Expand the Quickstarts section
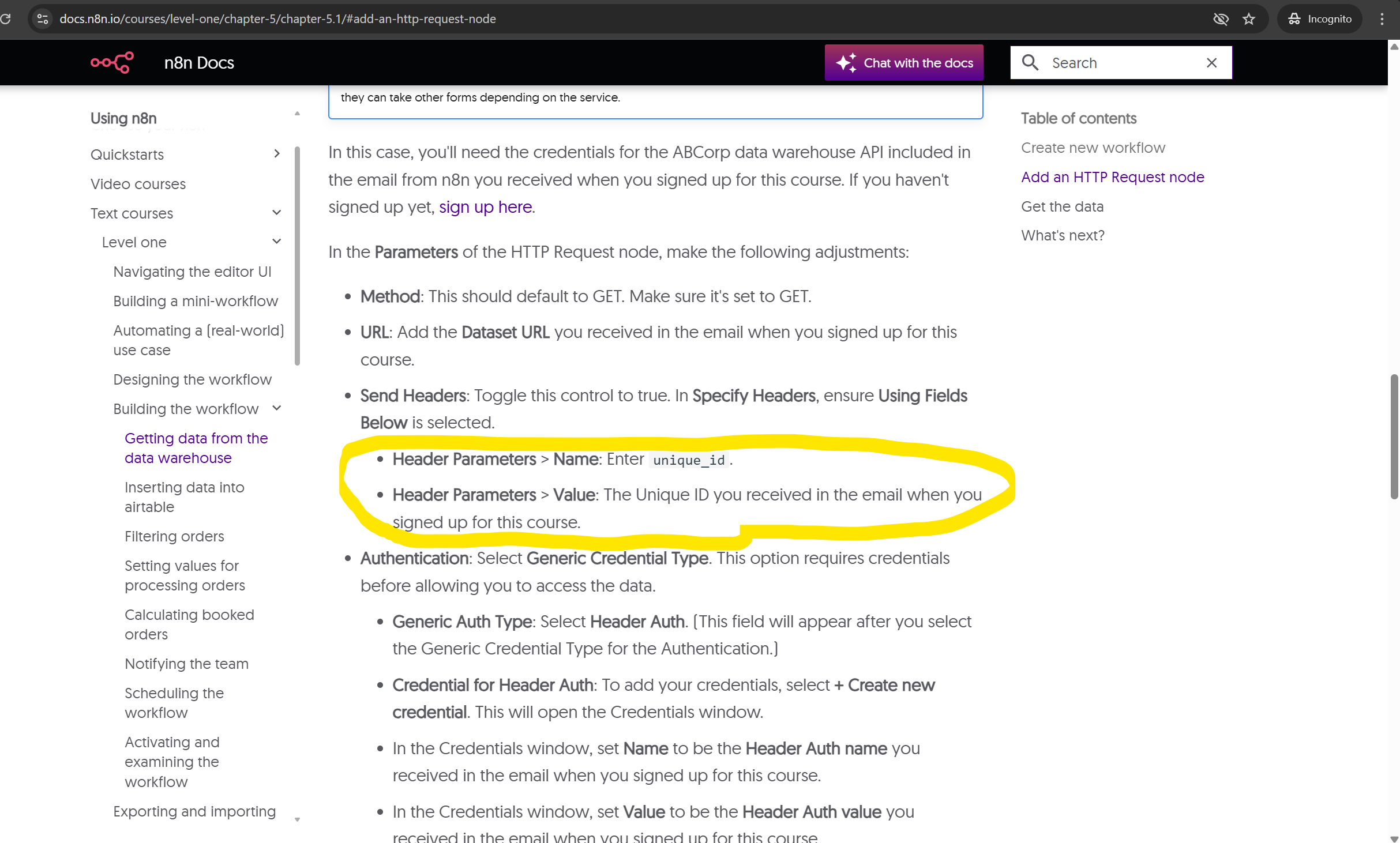This screenshot has width=1400, height=843. click(277, 153)
